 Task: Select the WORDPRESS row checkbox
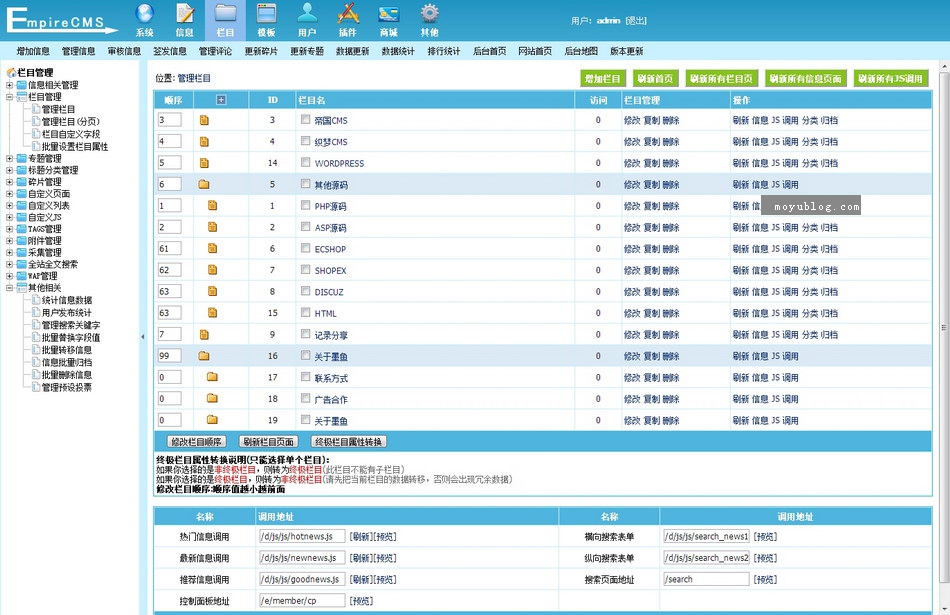point(305,162)
